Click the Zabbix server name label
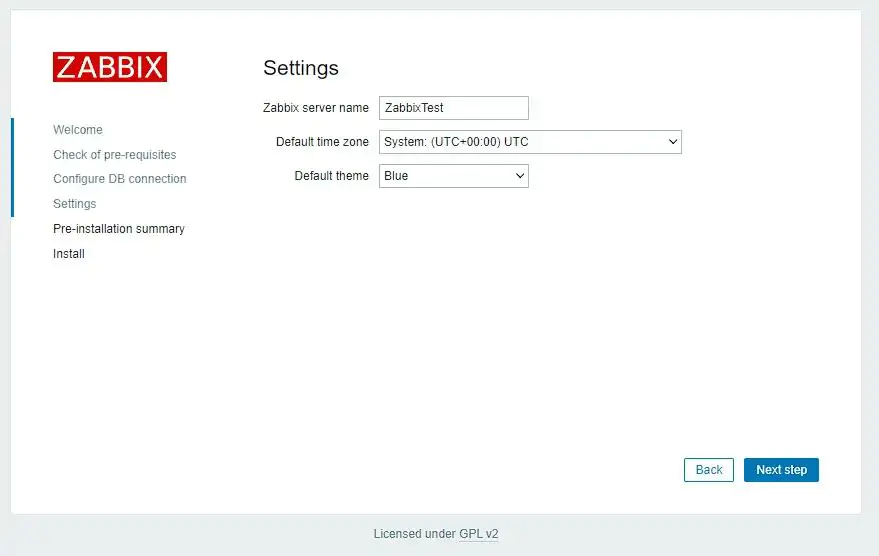Screen dimensions: 879x556 pyautogui.click(x=316, y=108)
